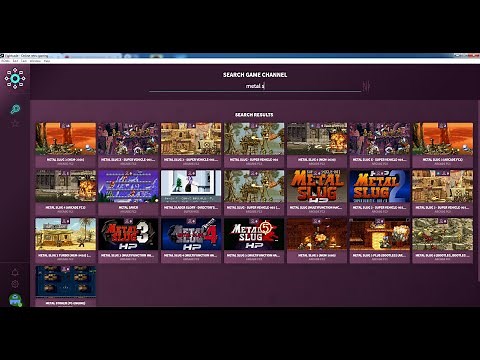480x360 pixels.
Task: Open the Metal Slader Glory game card
Action: [x=191, y=192]
